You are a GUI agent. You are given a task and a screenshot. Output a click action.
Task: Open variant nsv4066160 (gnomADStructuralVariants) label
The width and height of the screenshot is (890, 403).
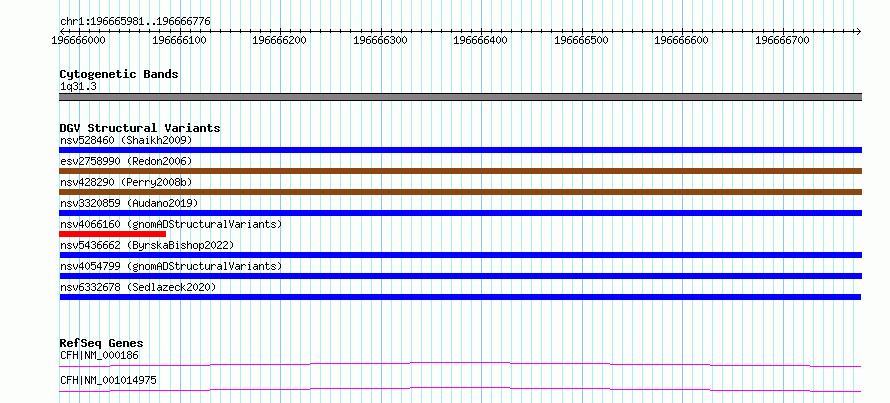click(x=171, y=224)
